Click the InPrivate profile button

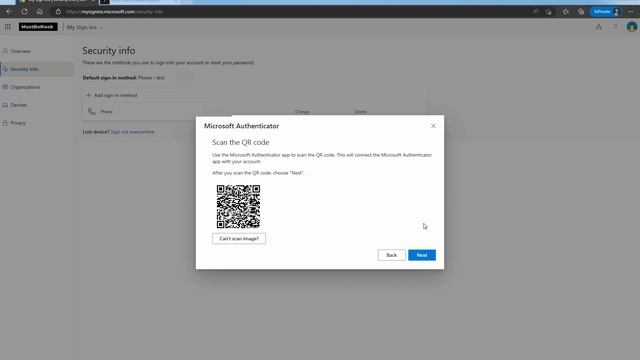tap(606, 12)
